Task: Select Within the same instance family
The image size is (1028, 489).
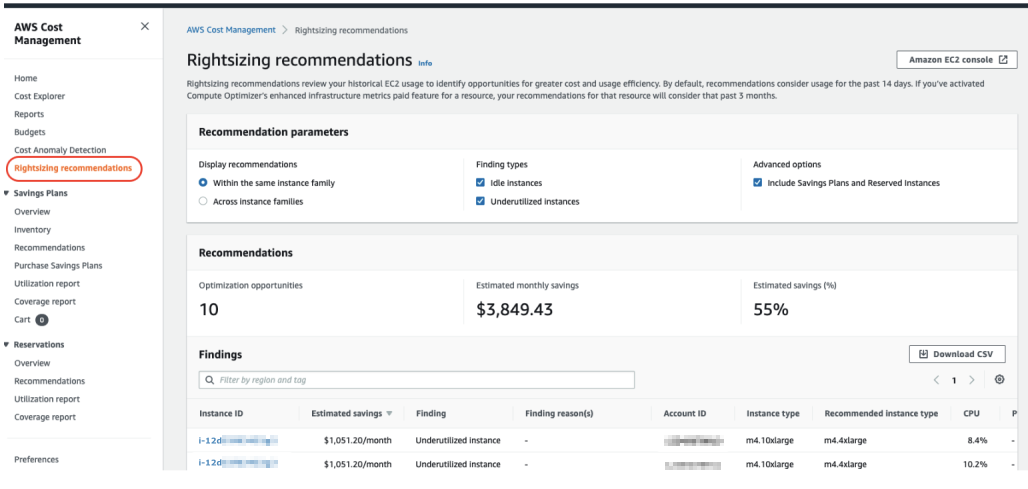Action: point(204,183)
